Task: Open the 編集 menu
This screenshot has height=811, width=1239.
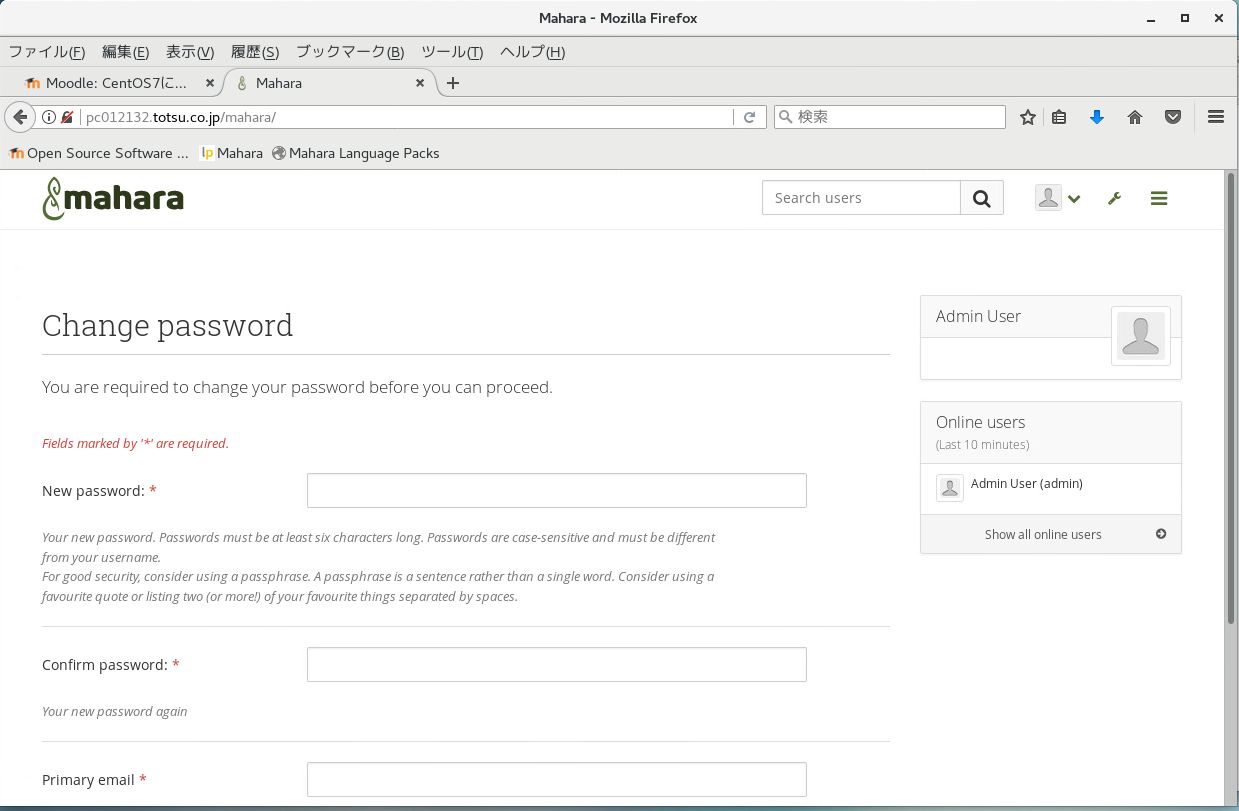Action: 125,52
